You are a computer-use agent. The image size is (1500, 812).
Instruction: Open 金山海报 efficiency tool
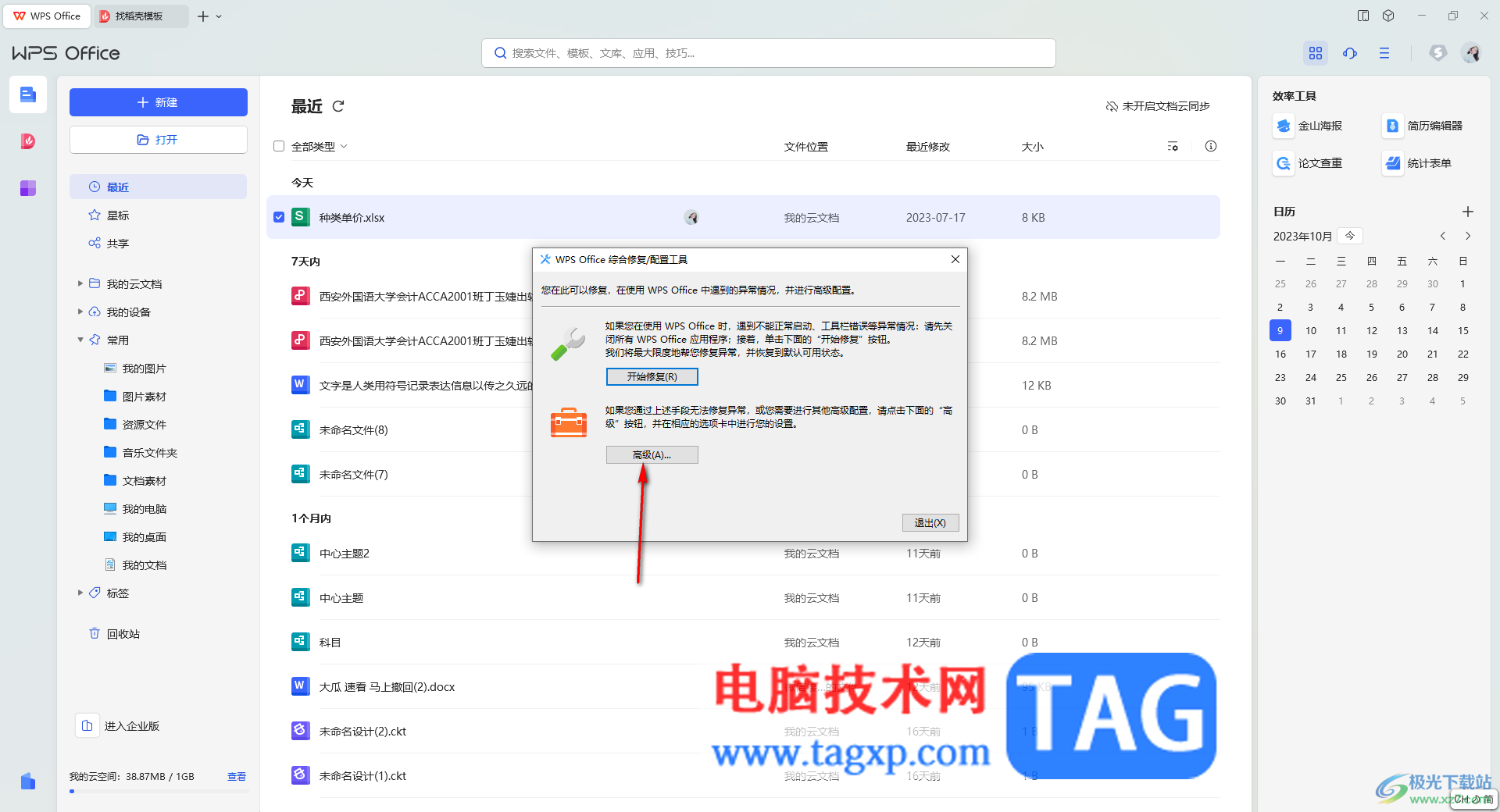pos(1309,126)
